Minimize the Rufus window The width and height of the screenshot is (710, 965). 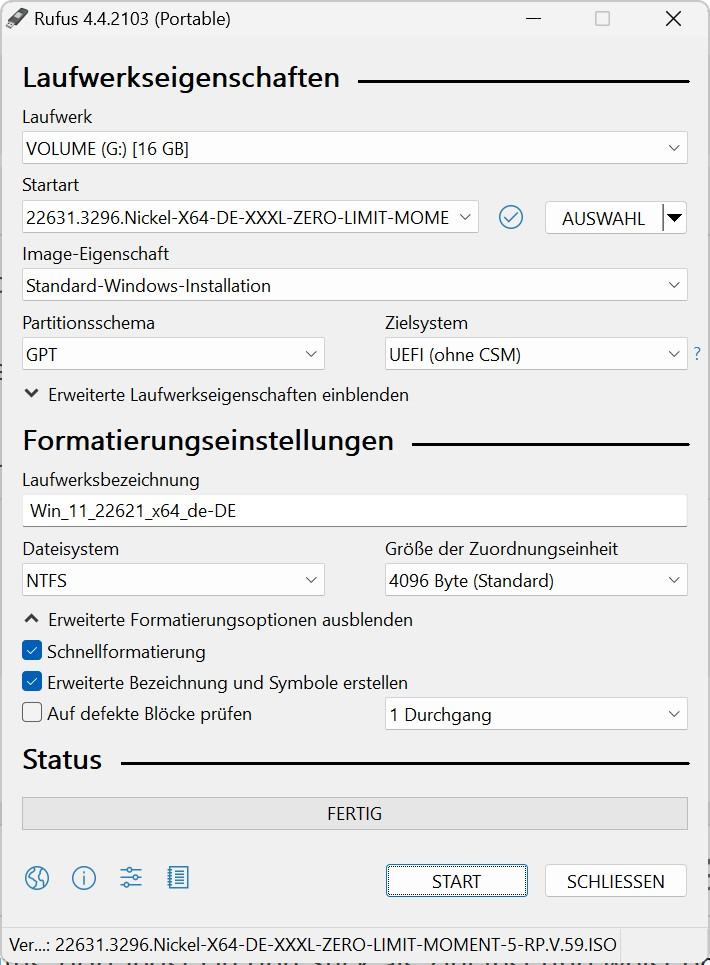click(533, 18)
